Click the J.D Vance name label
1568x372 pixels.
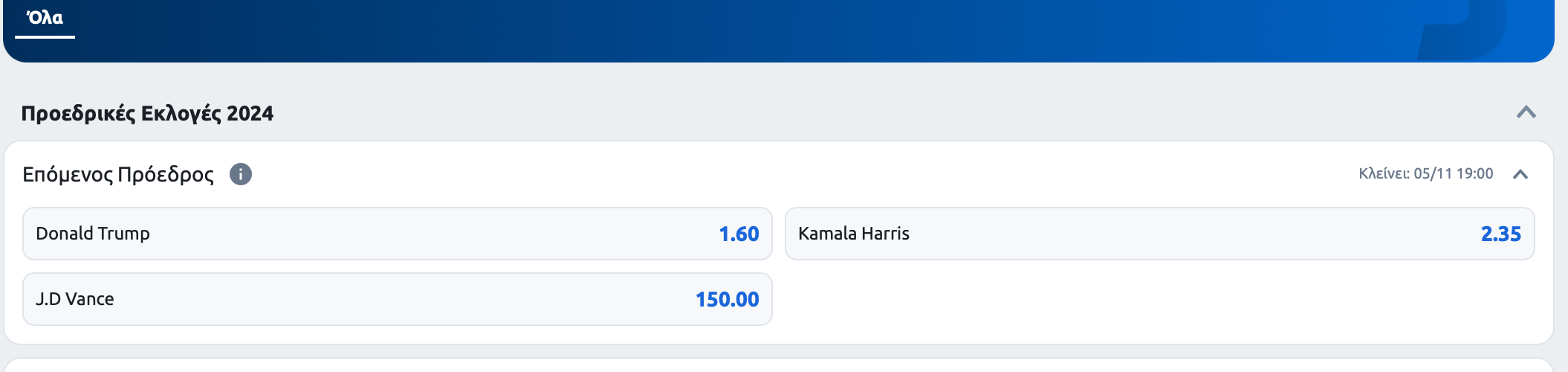(x=75, y=299)
